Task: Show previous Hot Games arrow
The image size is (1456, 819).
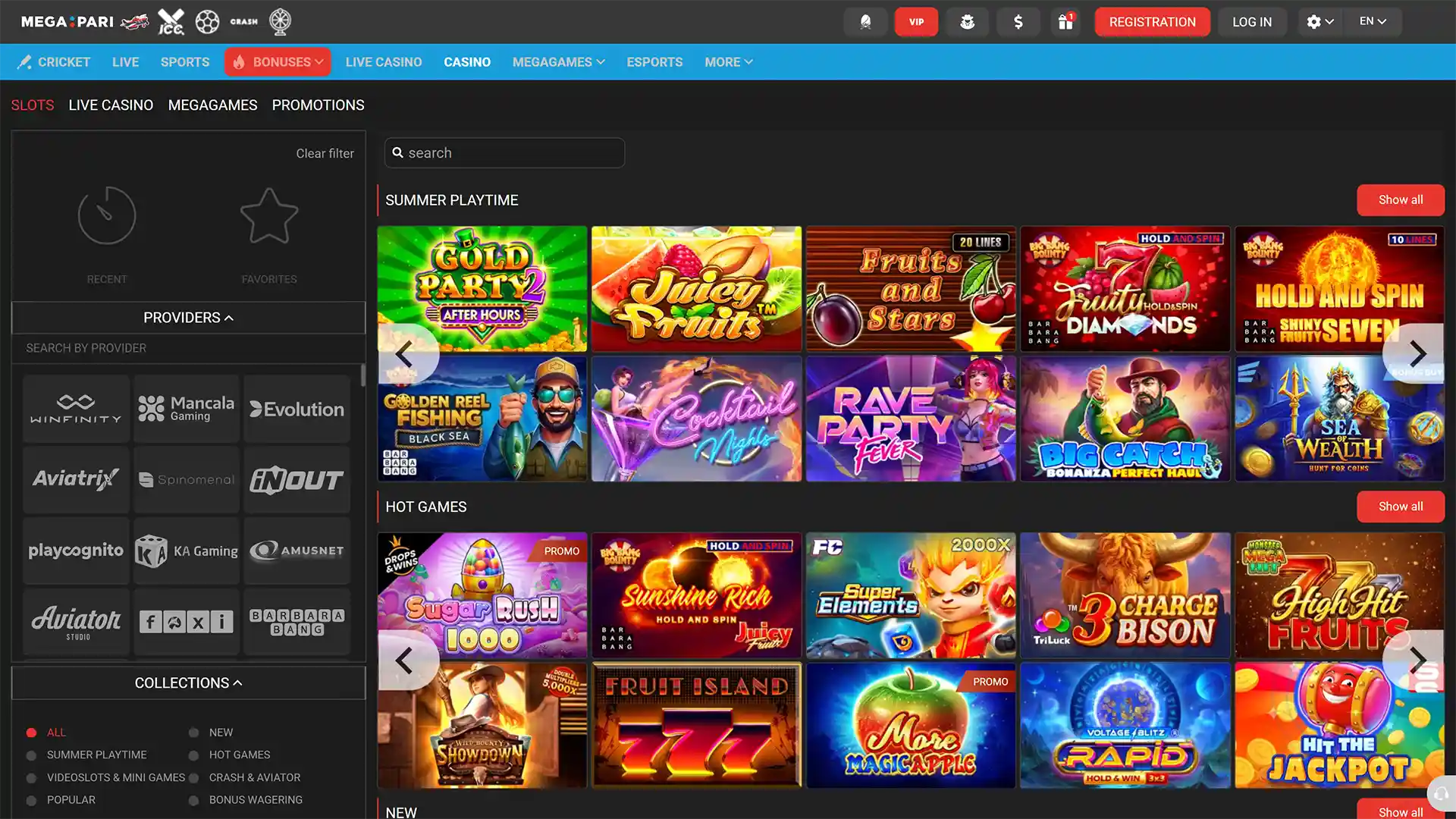Action: 406,661
